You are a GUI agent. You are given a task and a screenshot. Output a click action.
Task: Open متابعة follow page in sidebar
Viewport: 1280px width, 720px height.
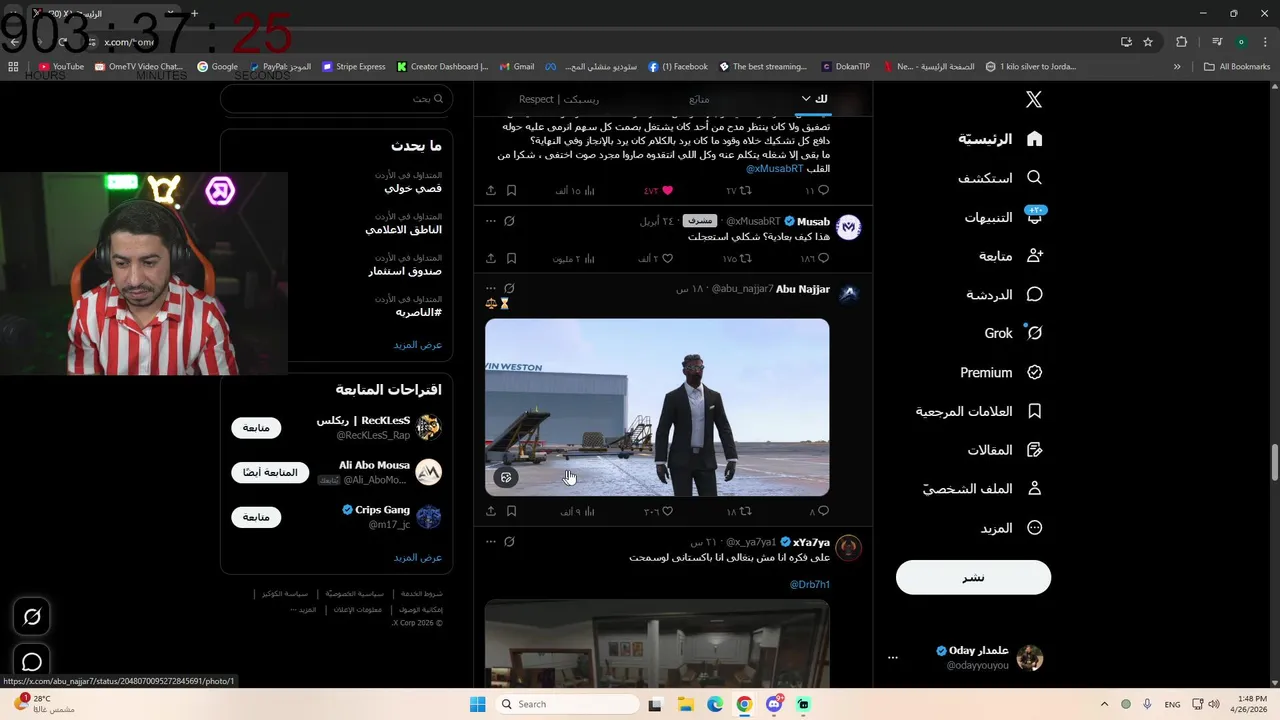1010,256
